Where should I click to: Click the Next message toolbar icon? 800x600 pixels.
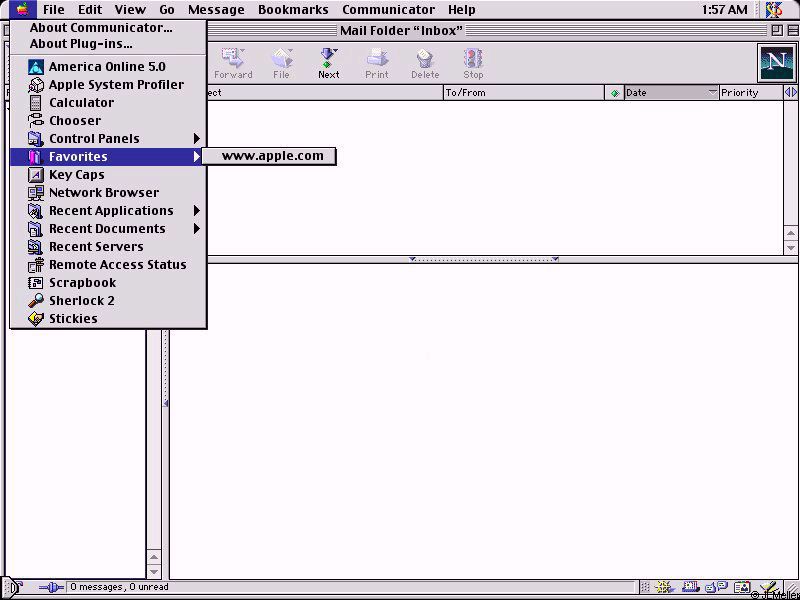pos(328,63)
